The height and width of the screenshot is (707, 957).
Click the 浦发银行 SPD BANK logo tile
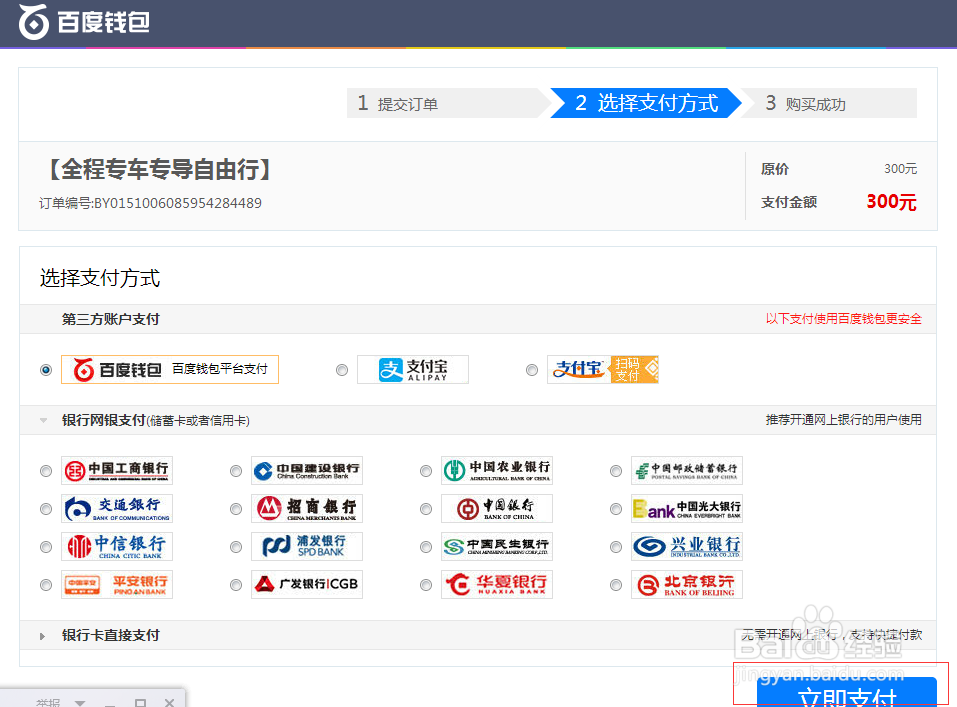coord(306,546)
